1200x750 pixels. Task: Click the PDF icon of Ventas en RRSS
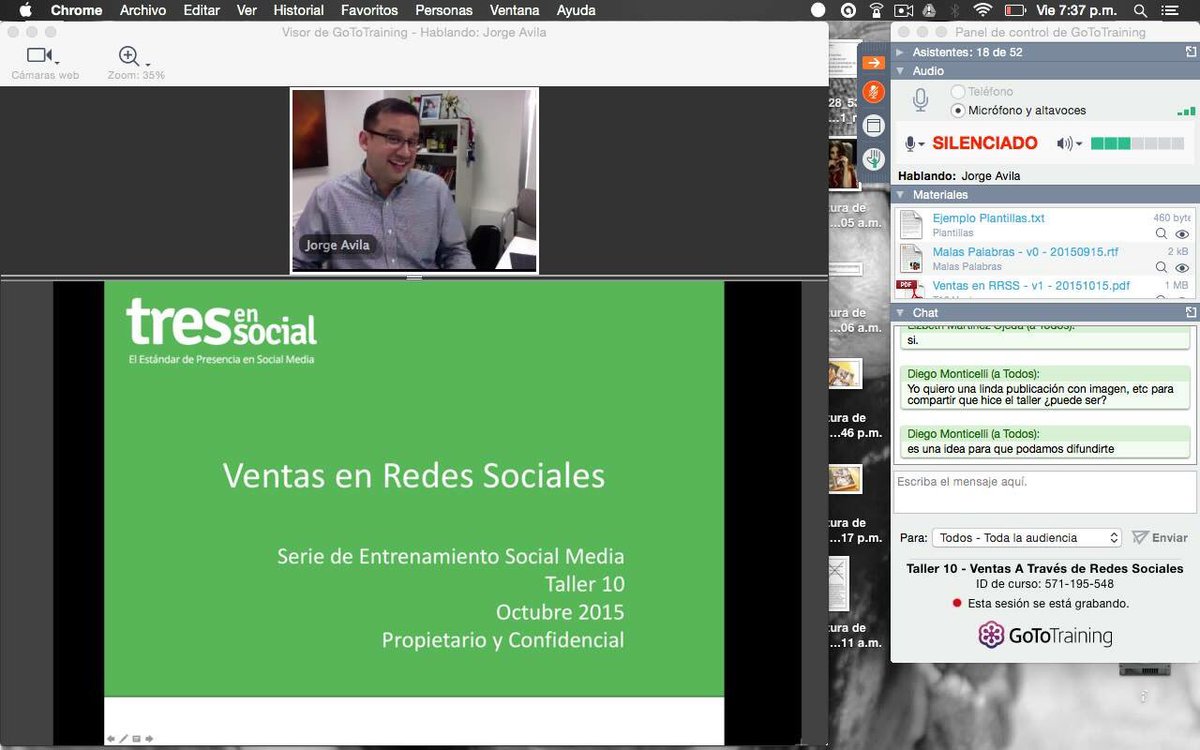point(908,288)
